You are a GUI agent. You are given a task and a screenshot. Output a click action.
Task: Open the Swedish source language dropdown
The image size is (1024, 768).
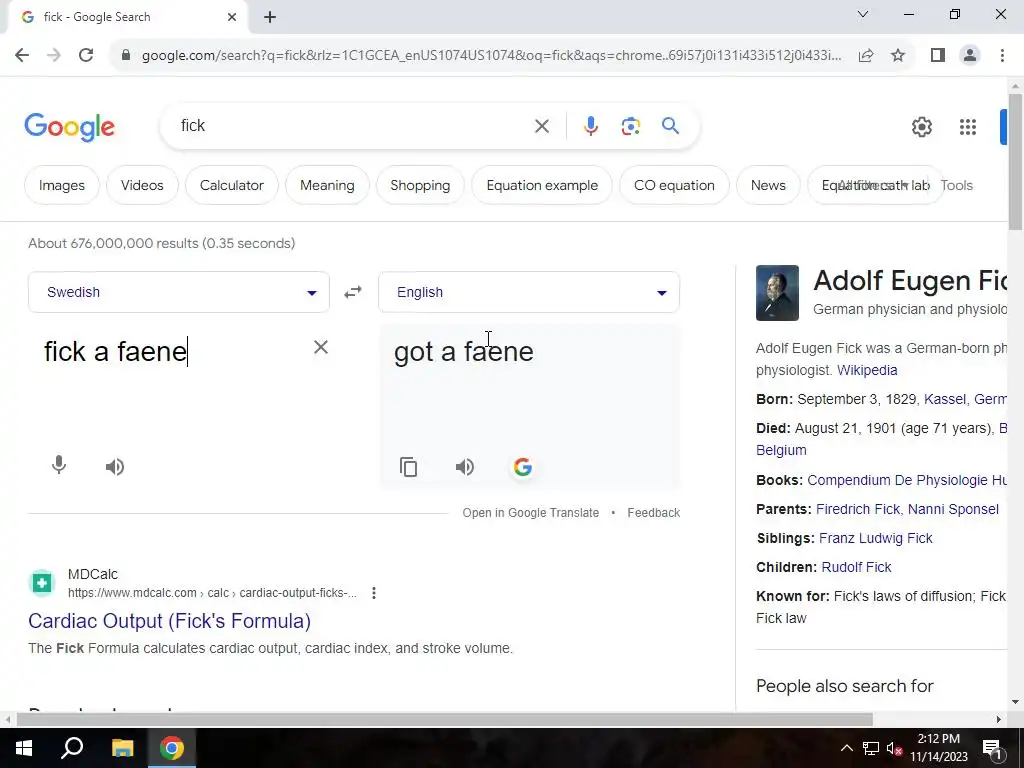[x=178, y=292]
